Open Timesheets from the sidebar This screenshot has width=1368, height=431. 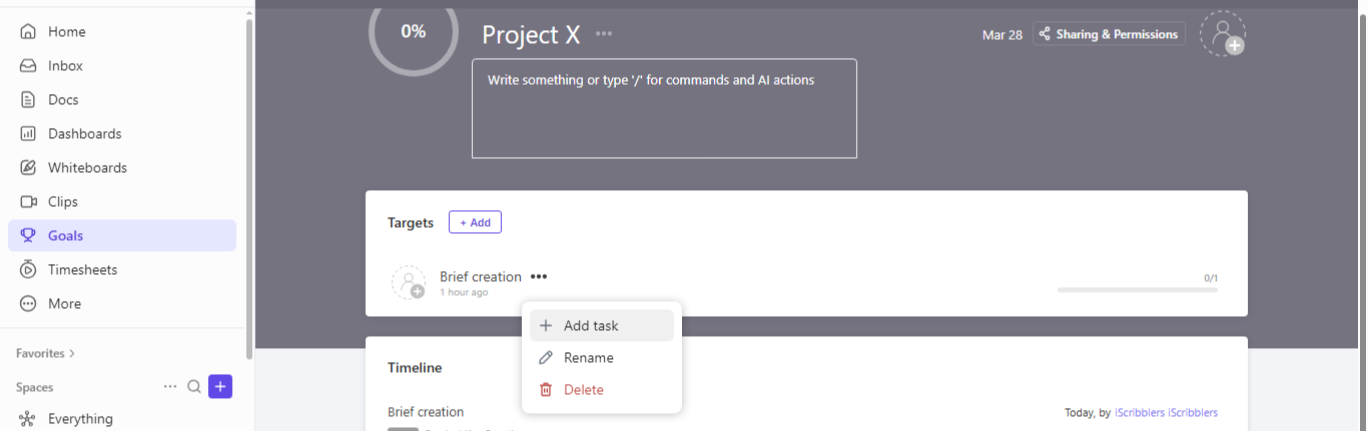pyautogui.click(x=82, y=270)
